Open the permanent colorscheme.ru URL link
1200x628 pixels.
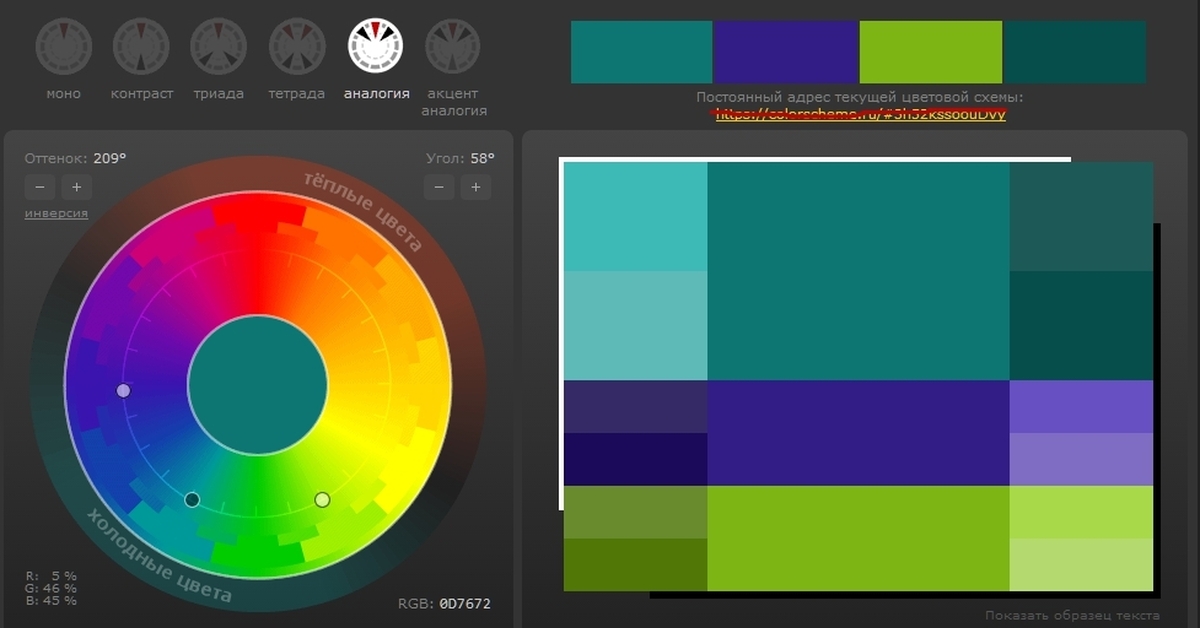click(858, 114)
